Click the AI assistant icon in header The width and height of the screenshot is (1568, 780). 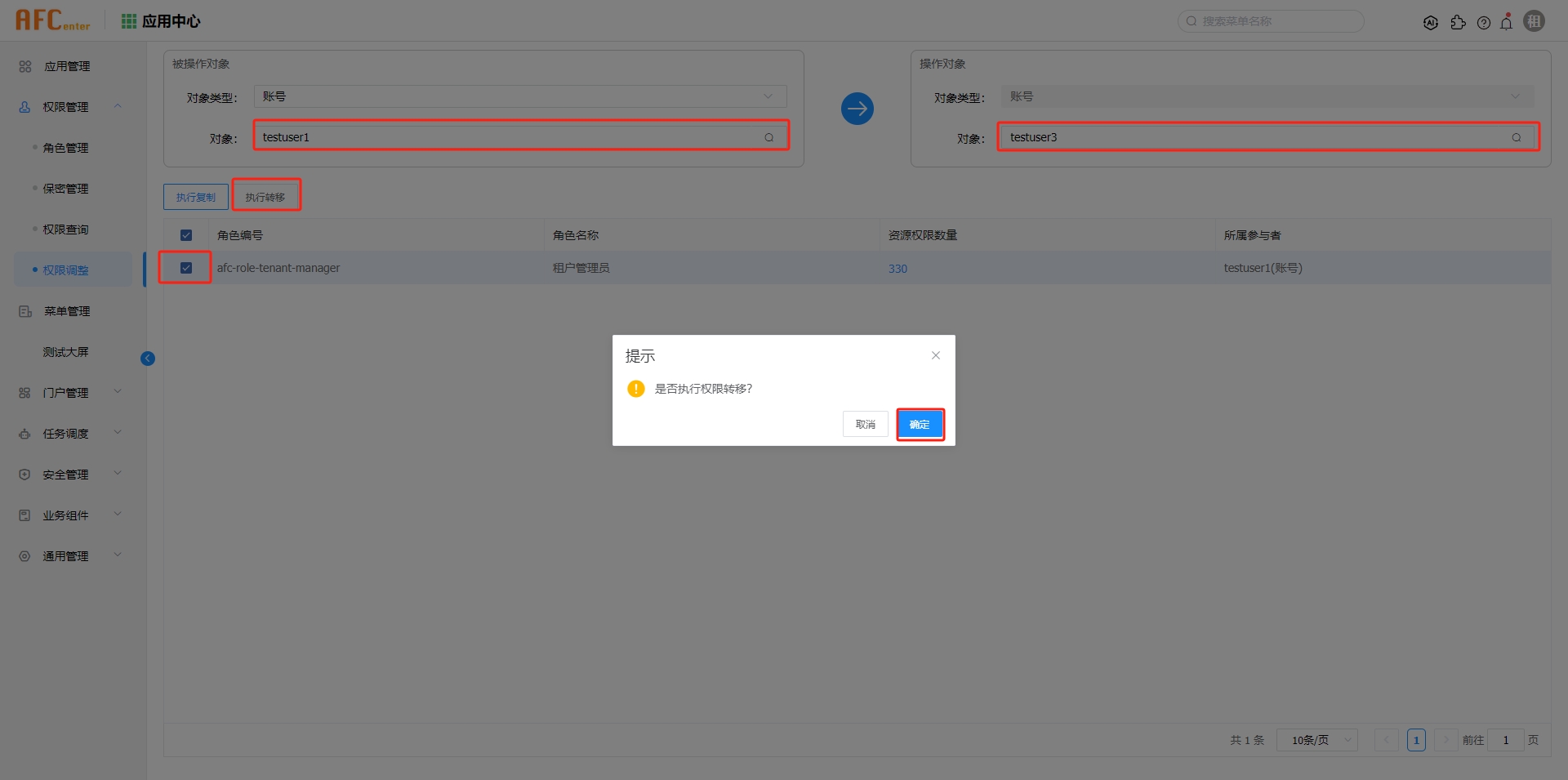pyautogui.click(x=1430, y=23)
